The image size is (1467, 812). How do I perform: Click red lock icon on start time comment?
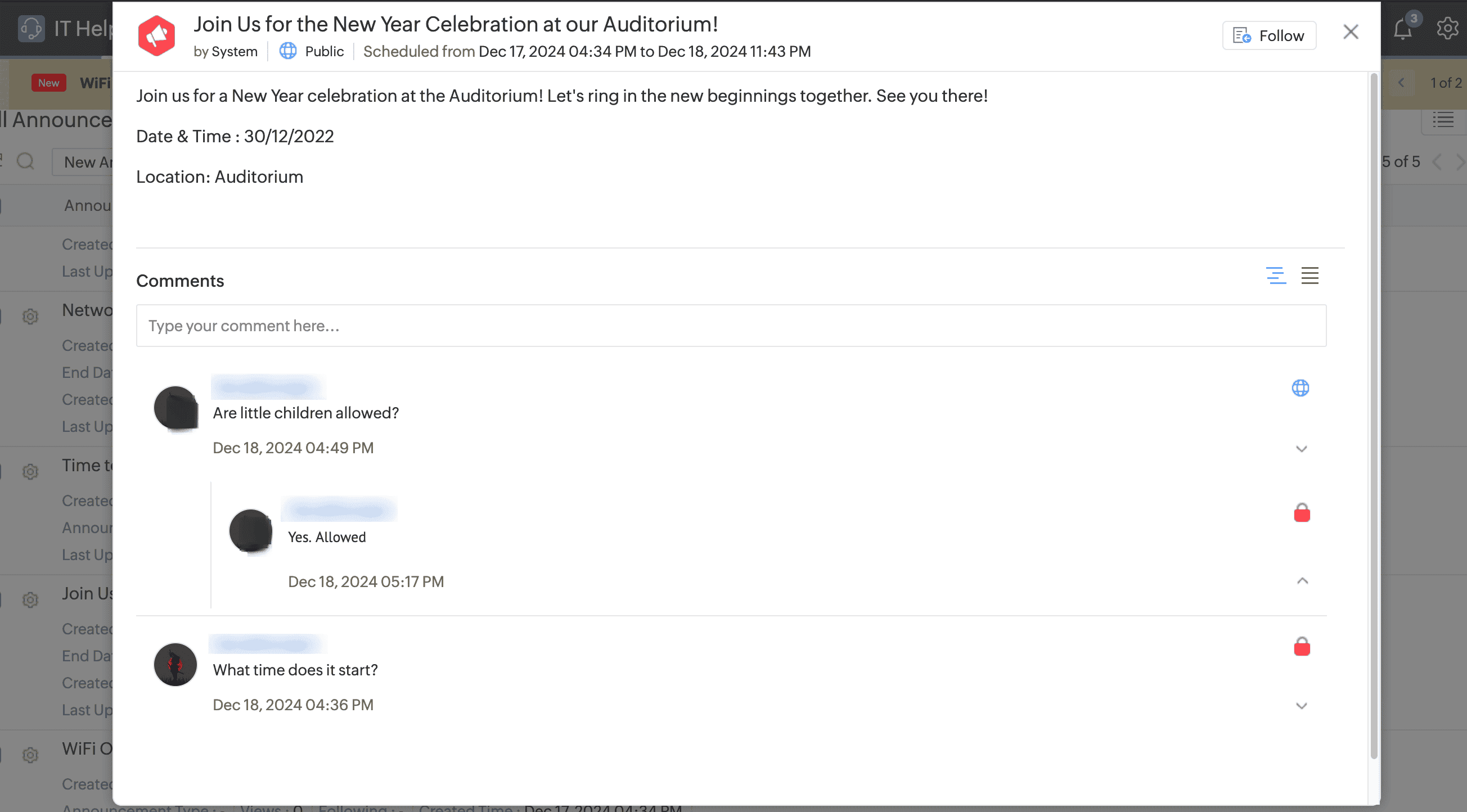pos(1302,647)
